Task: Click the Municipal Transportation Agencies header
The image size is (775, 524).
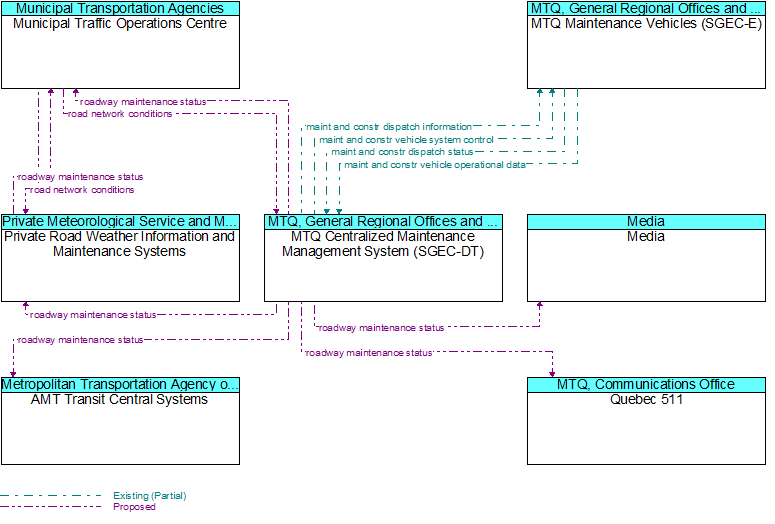Action: [x=120, y=8]
